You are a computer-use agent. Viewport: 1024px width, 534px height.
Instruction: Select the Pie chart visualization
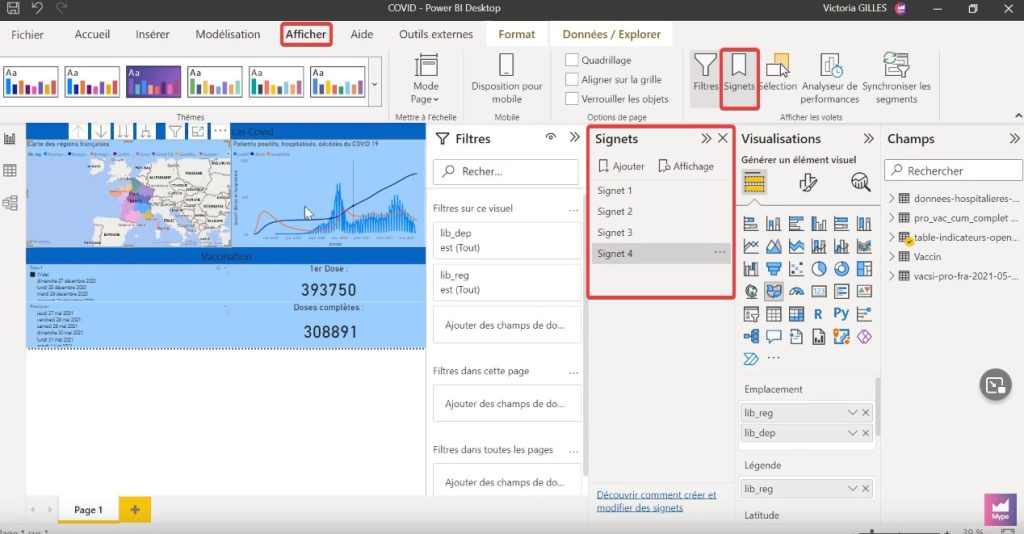818,269
